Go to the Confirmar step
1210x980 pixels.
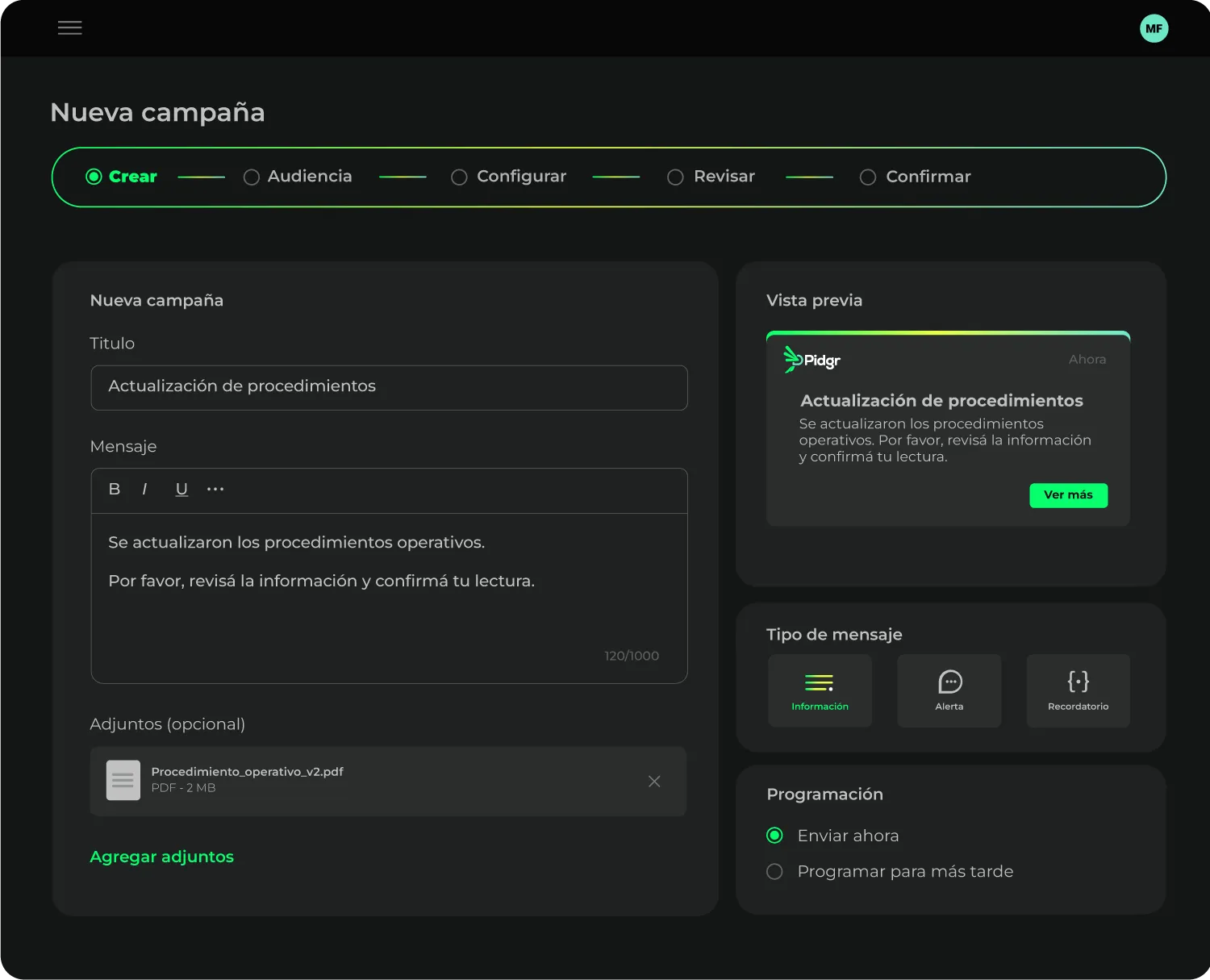(x=916, y=177)
